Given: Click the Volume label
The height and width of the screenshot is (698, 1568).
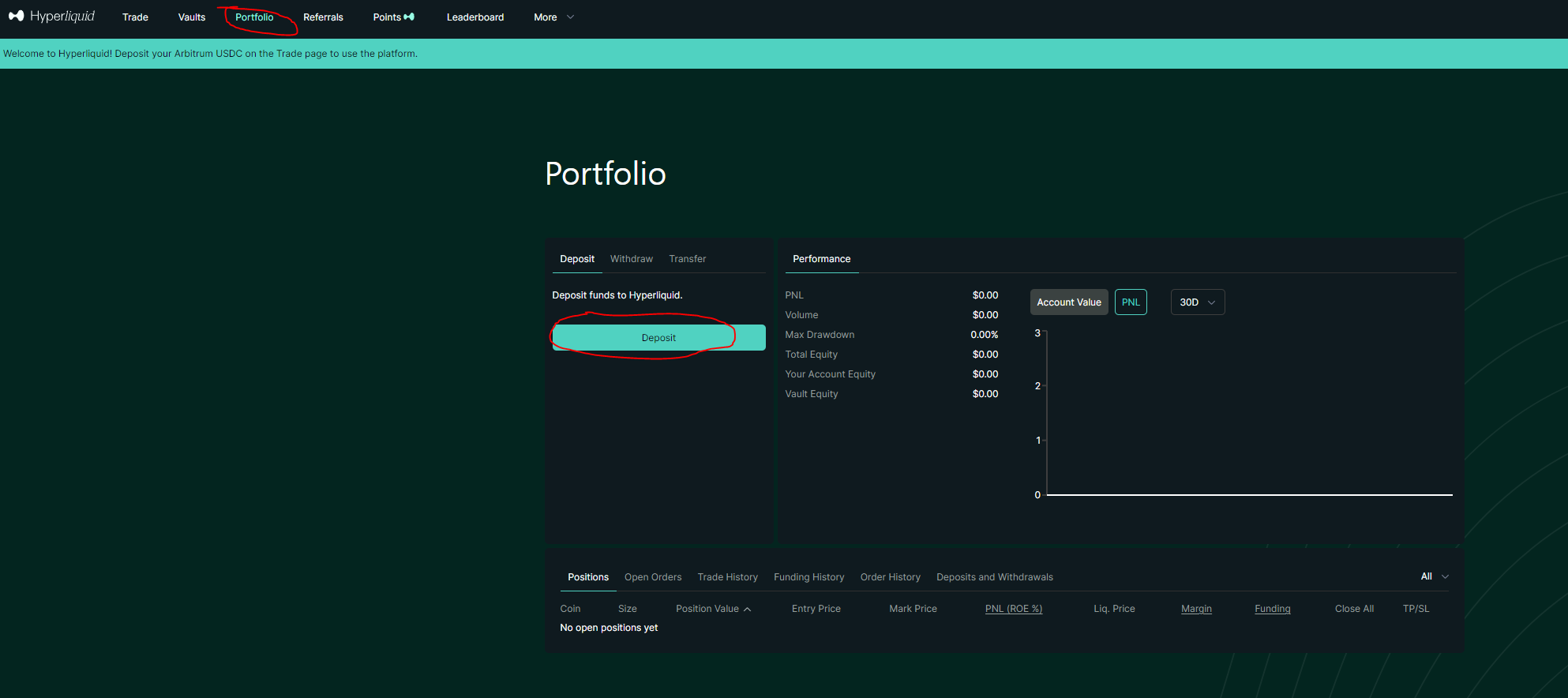Looking at the screenshot, I should [x=801, y=315].
